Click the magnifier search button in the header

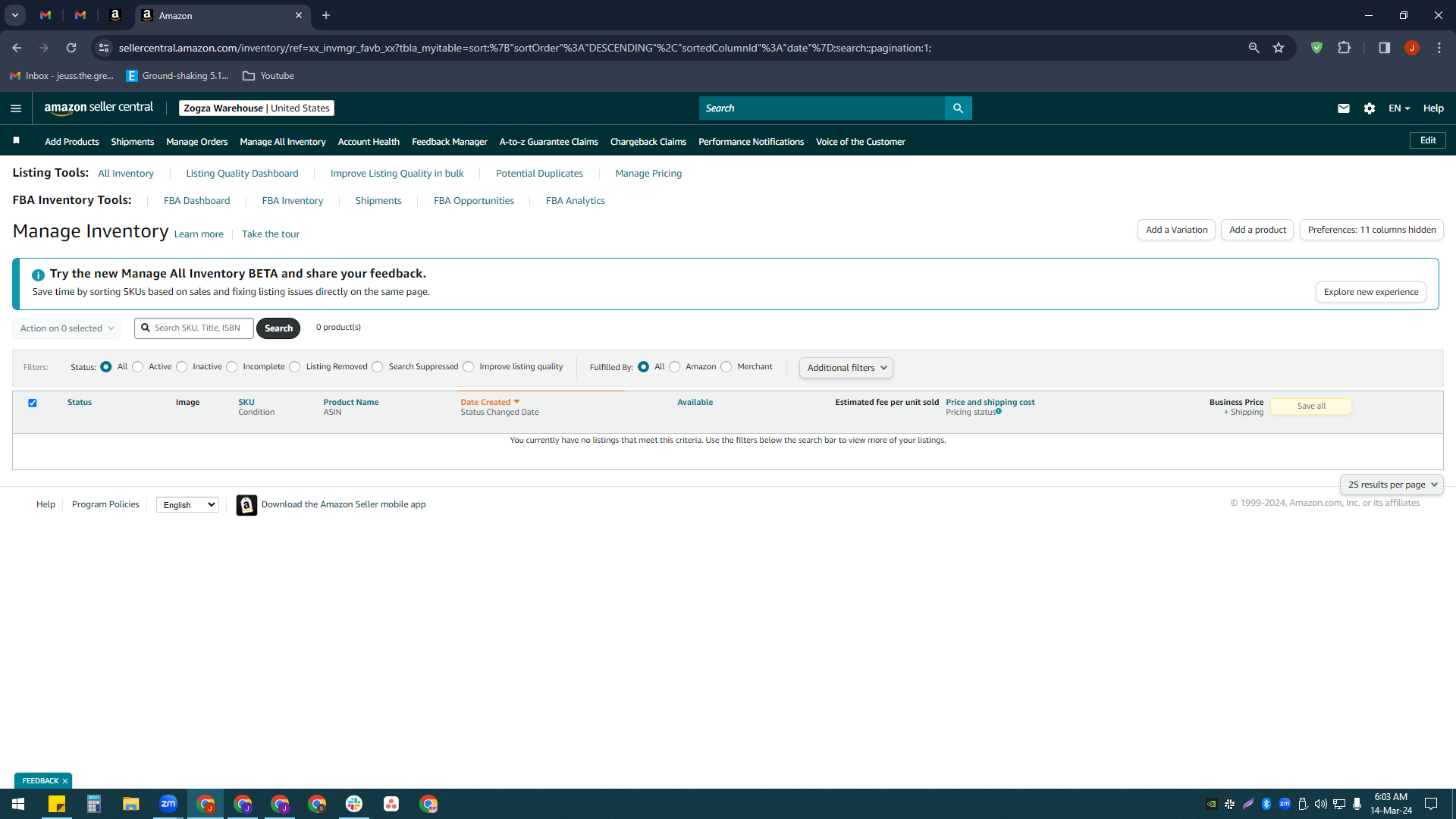(959, 108)
